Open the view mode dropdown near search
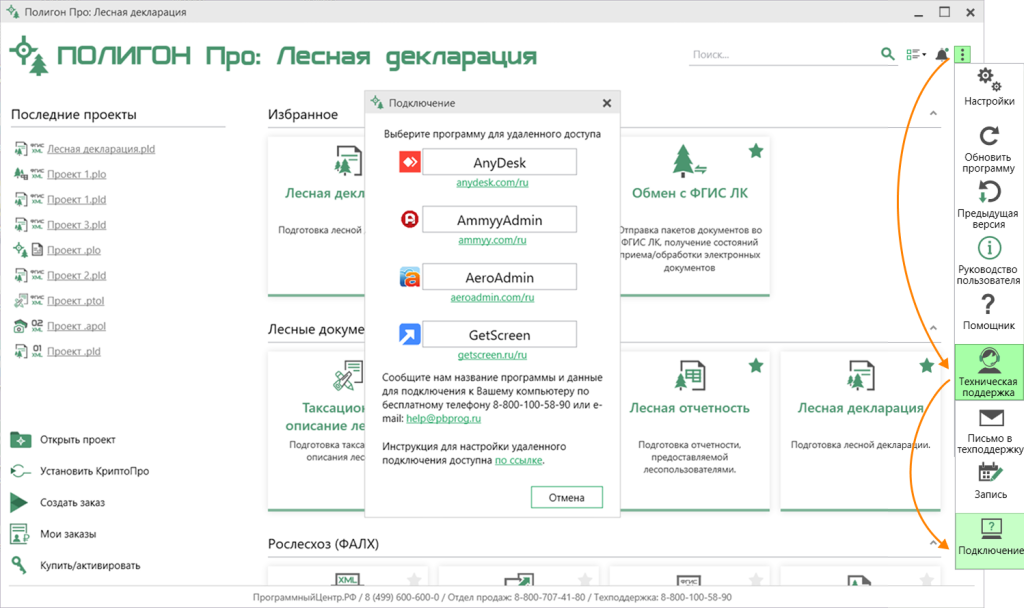 [x=915, y=54]
